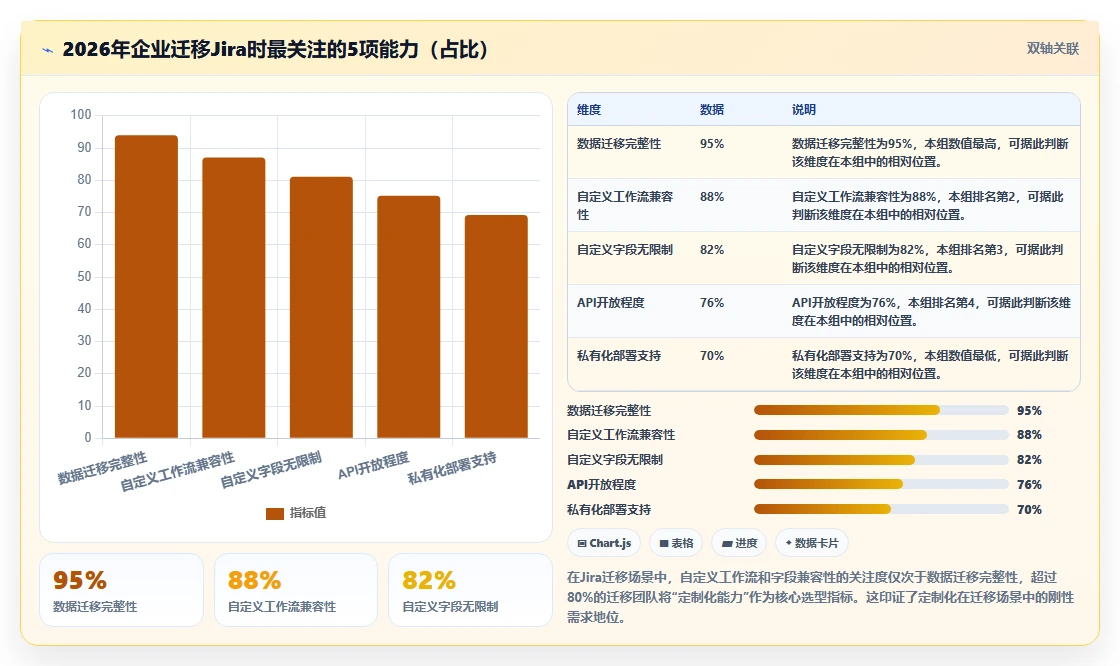Click the 双轴关联 label in the header

(x=1052, y=49)
